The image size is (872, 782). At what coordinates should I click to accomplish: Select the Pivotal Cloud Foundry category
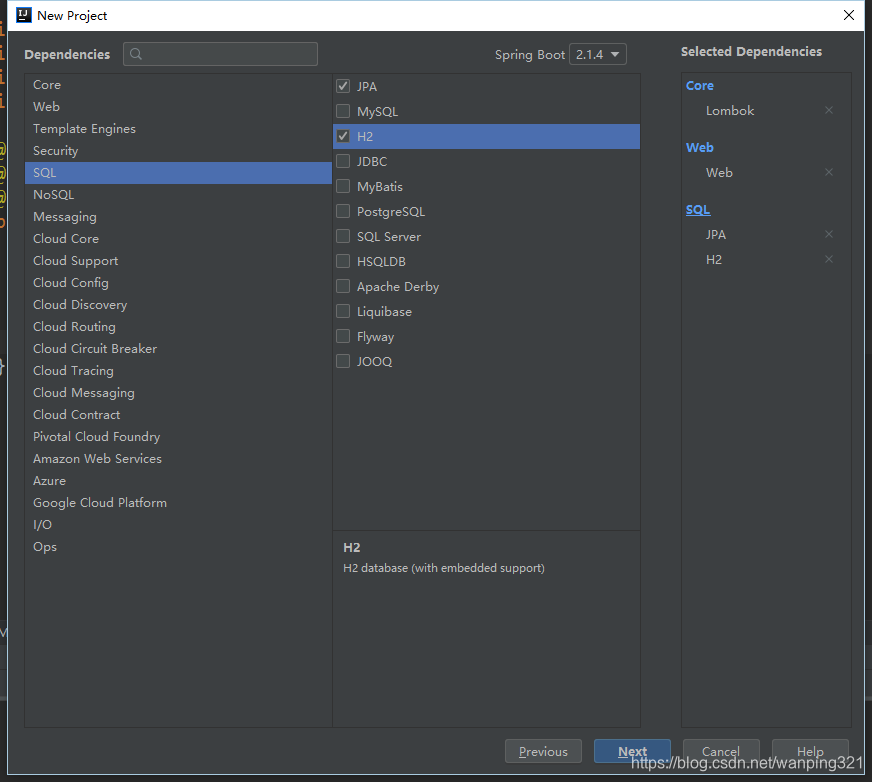pos(178,437)
